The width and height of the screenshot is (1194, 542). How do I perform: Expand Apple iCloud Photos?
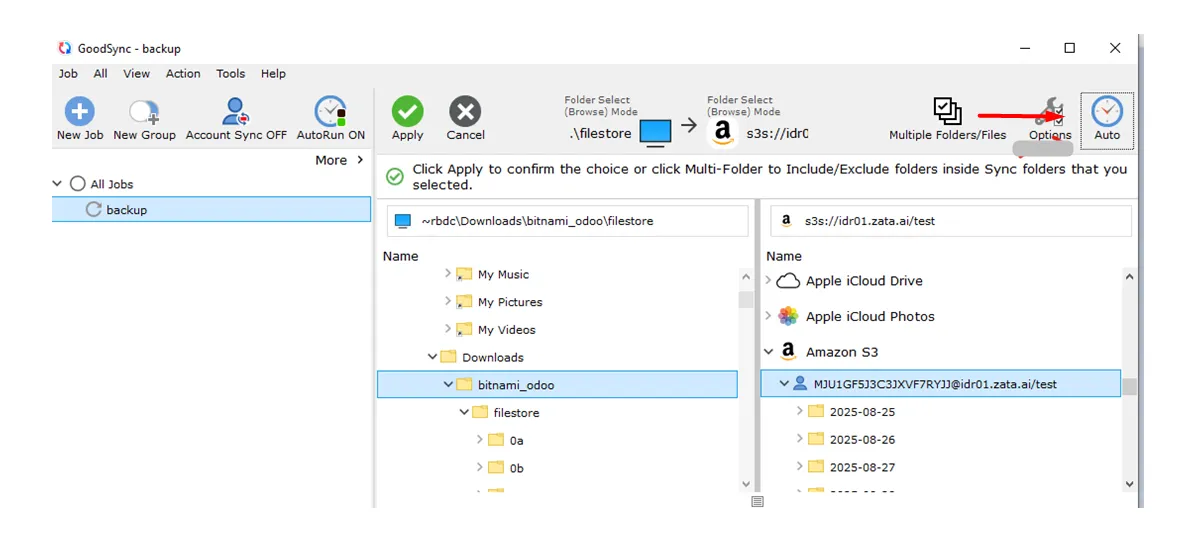point(768,316)
